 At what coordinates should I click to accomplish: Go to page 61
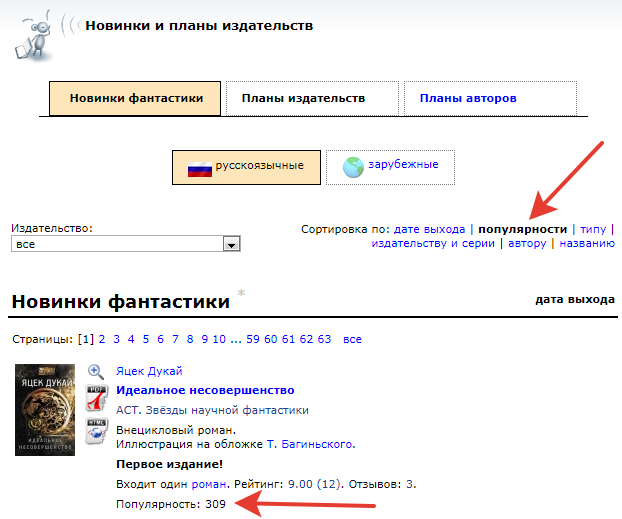tap(288, 339)
